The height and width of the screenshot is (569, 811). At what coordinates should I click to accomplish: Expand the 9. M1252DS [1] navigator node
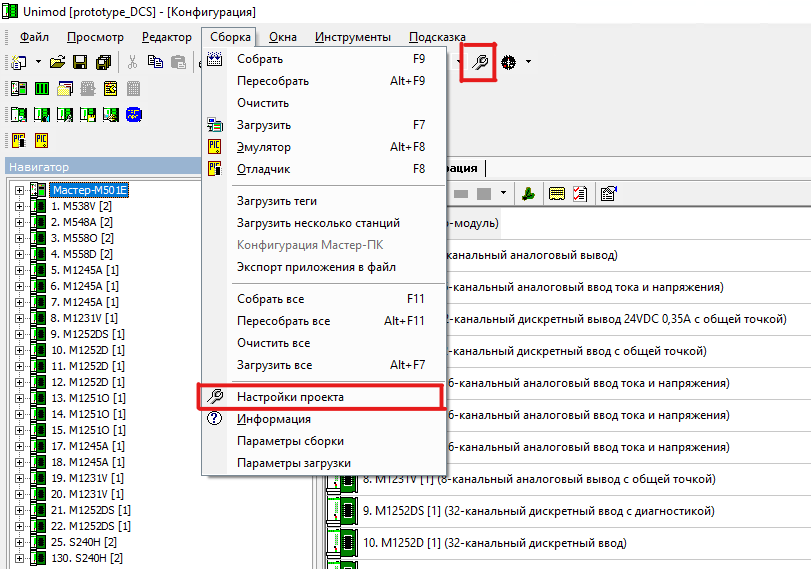(x=19, y=335)
